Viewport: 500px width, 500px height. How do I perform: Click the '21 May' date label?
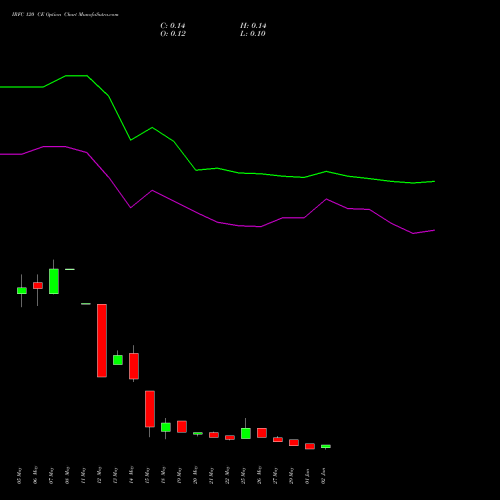[x=211, y=476]
